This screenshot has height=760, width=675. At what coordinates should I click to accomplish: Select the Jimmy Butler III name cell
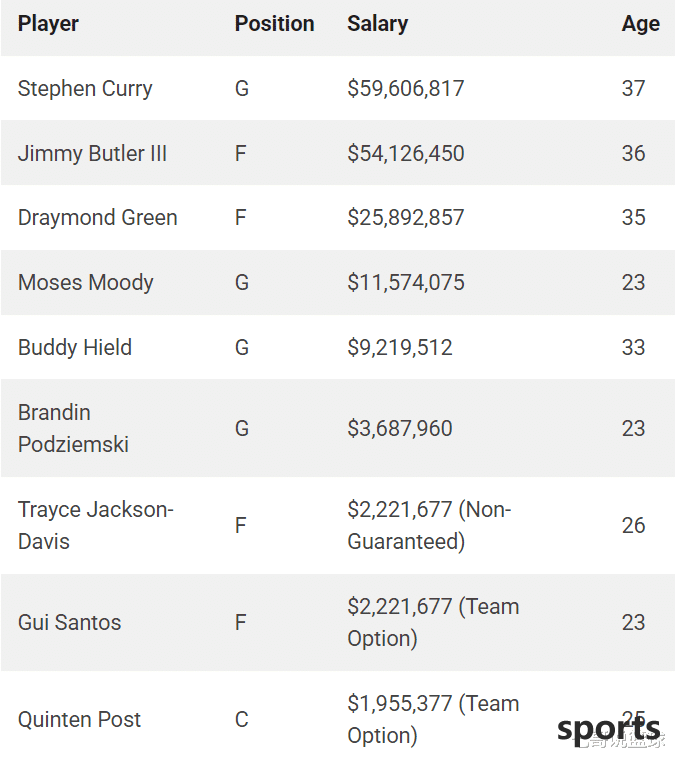[x=92, y=154]
